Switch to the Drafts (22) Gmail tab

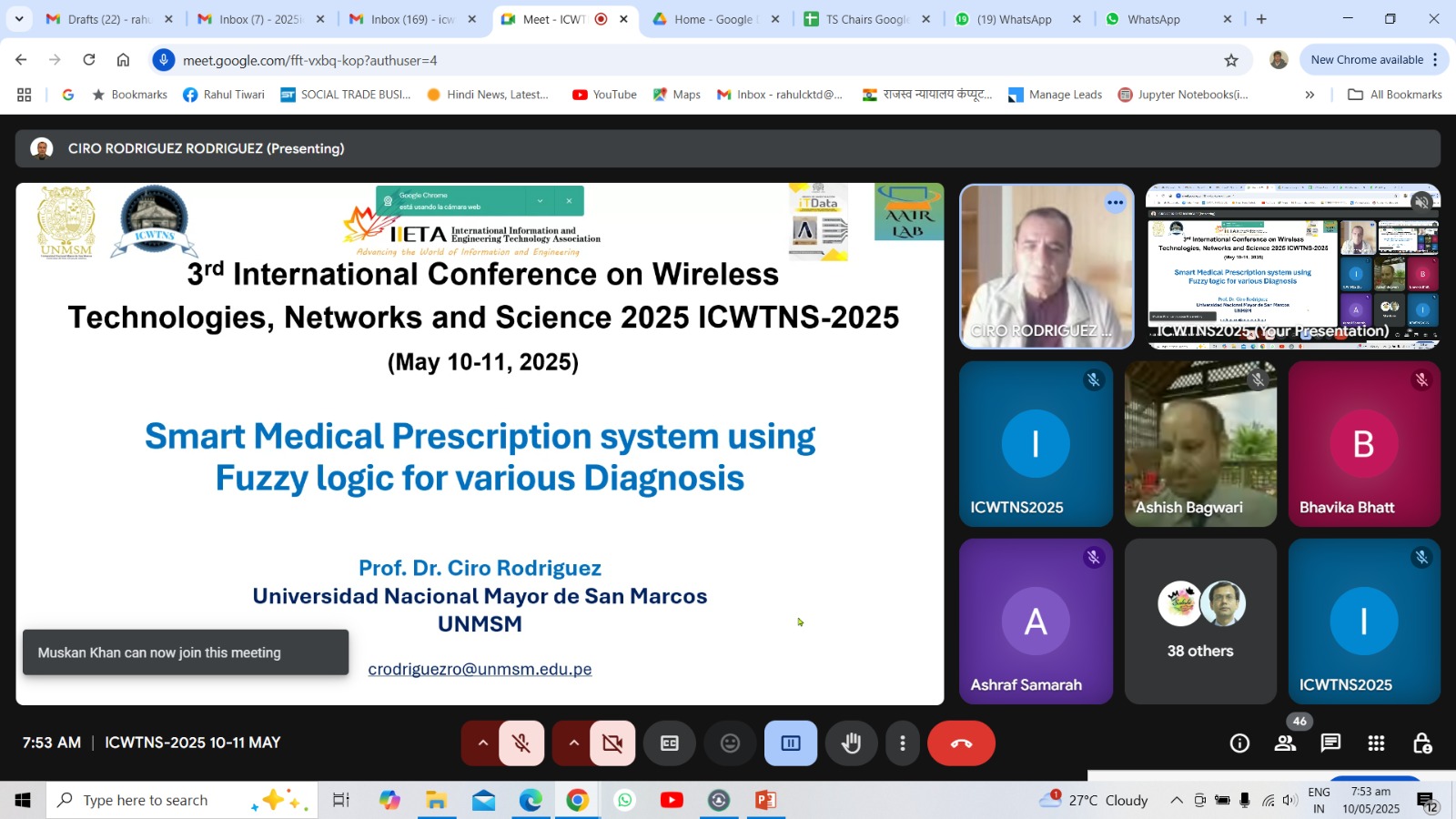coord(108,19)
